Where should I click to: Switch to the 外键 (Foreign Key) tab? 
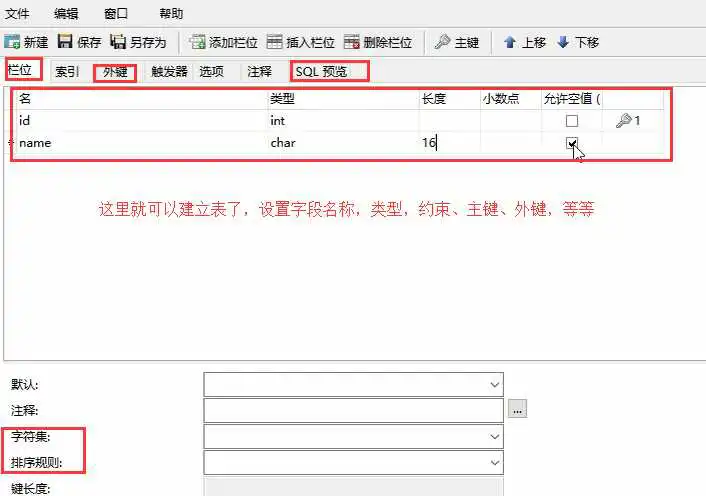point(115,72)
